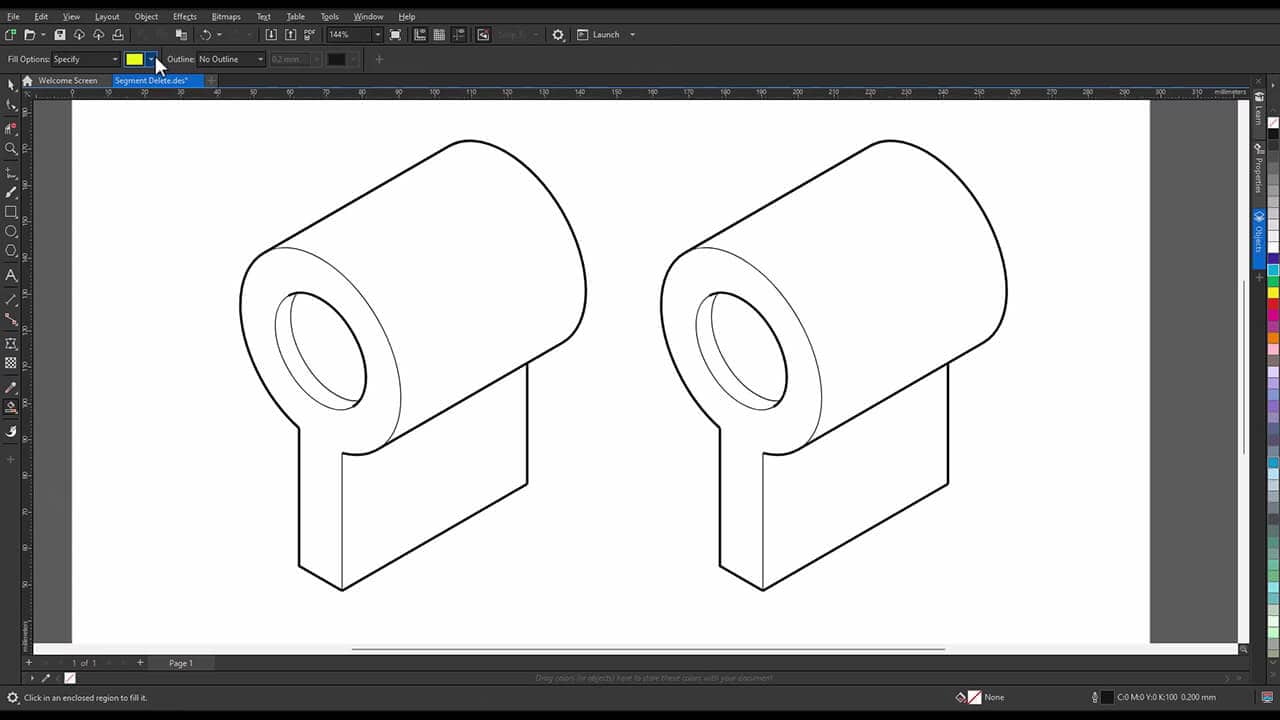The width and height of the screenshot is (1280, 720).
Task: Click the yellow fill color swatch
Action: pyautogui.click(x=135, y=59)
